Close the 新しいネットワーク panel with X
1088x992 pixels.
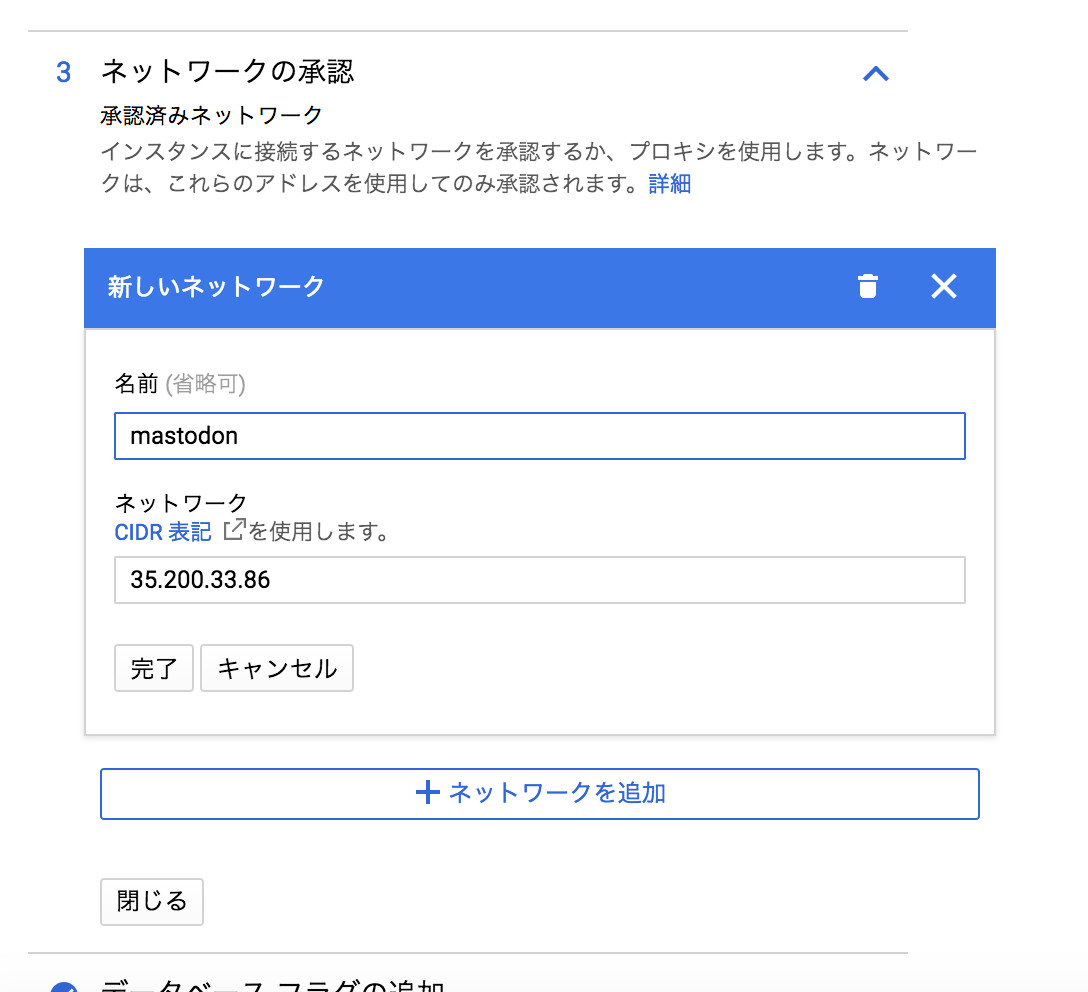click(943, 287)
